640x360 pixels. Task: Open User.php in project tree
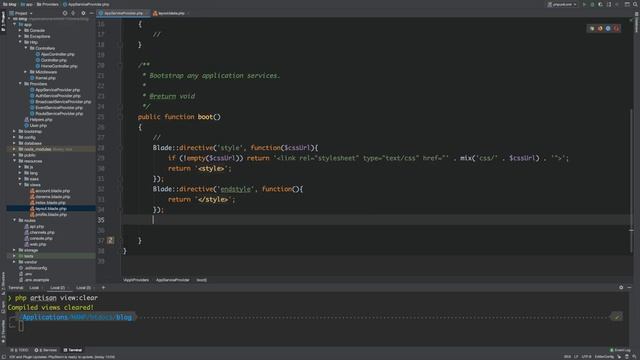[35, 125]
